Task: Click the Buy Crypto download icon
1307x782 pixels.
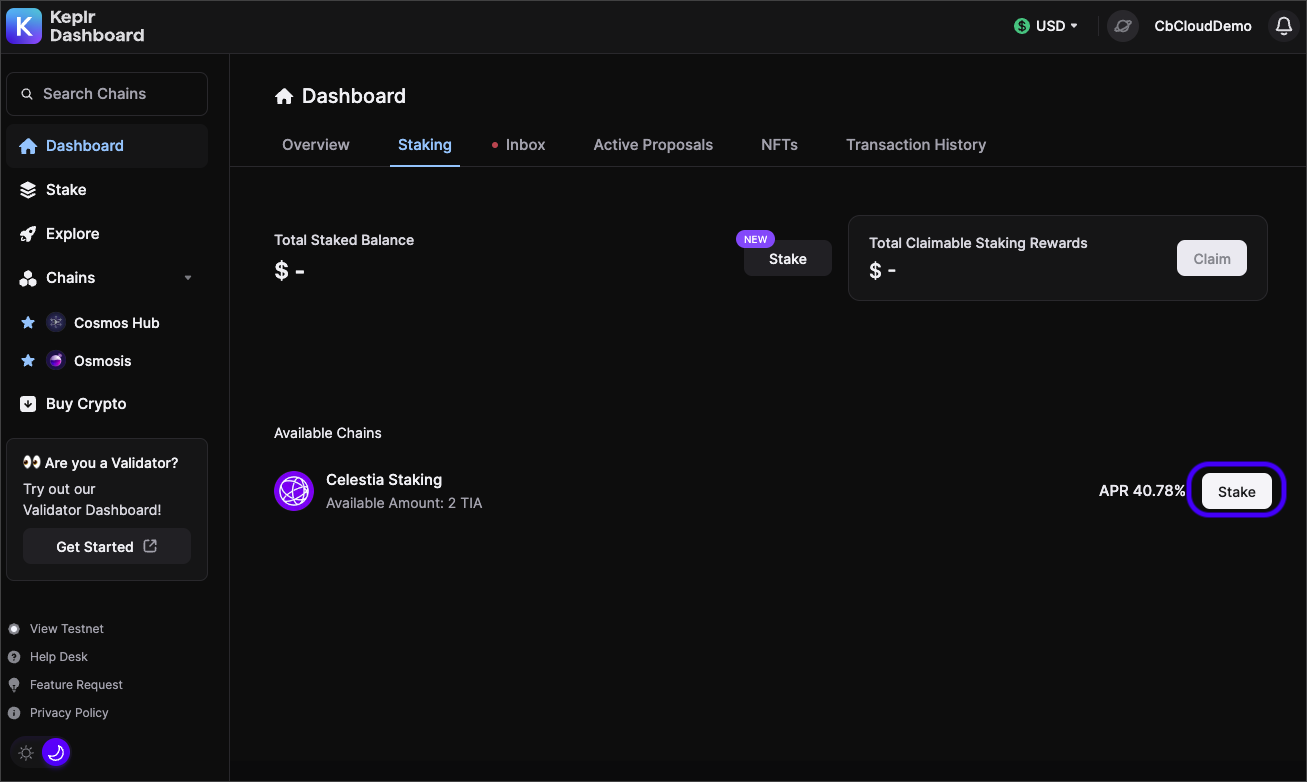Action: (x=28, y=404)
